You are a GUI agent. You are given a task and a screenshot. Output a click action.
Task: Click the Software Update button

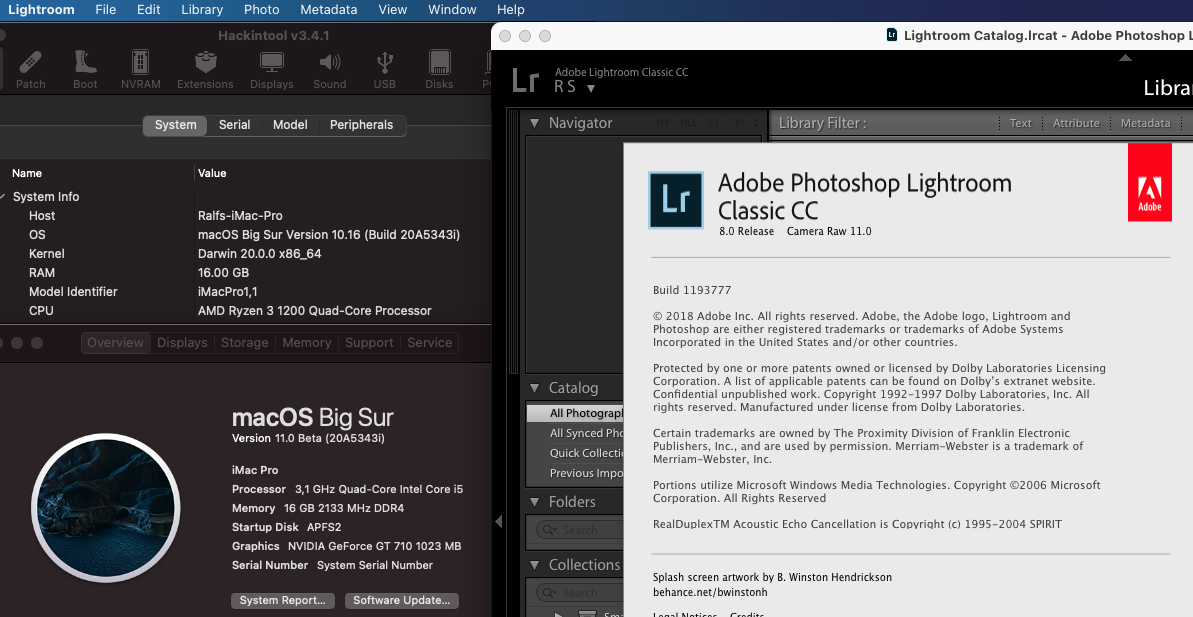click(x=402, y=600)
